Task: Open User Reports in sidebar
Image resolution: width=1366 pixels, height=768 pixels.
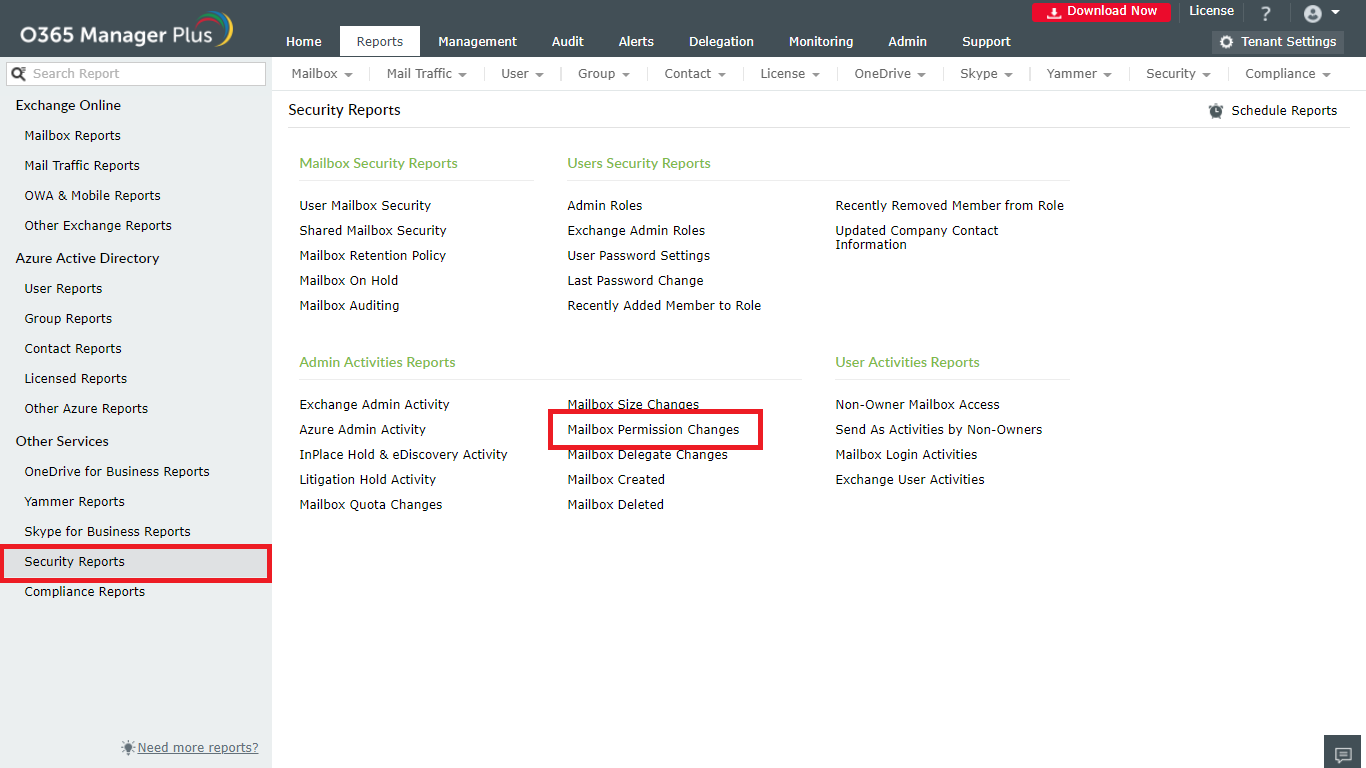Action: click(x=64, y=289)
